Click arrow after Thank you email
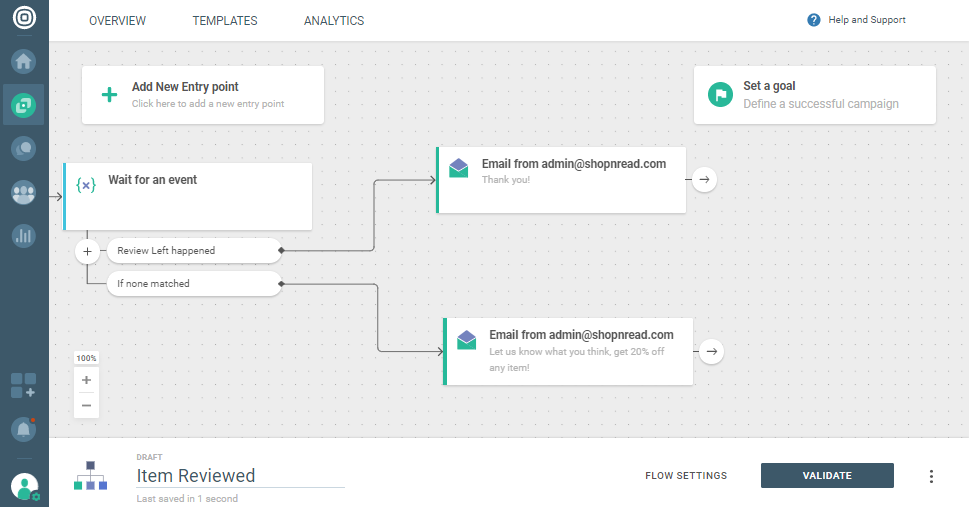This screenshot has width=969, height=507. pos(704,179)
